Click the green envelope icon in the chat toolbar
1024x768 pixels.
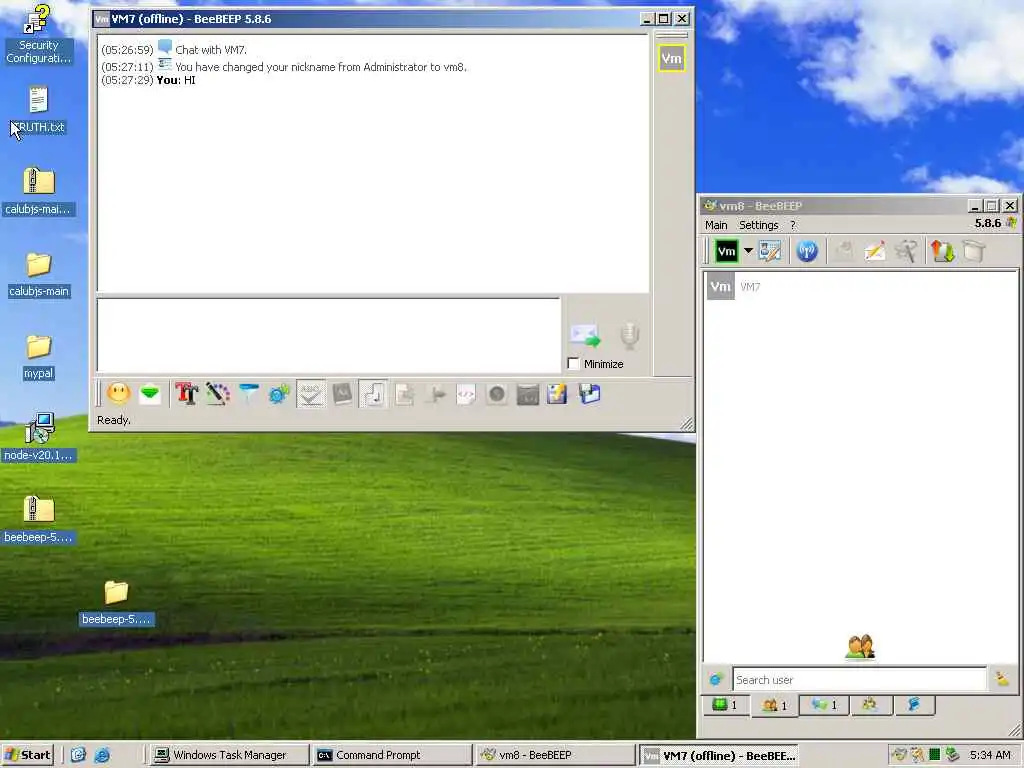click(150, 394)
